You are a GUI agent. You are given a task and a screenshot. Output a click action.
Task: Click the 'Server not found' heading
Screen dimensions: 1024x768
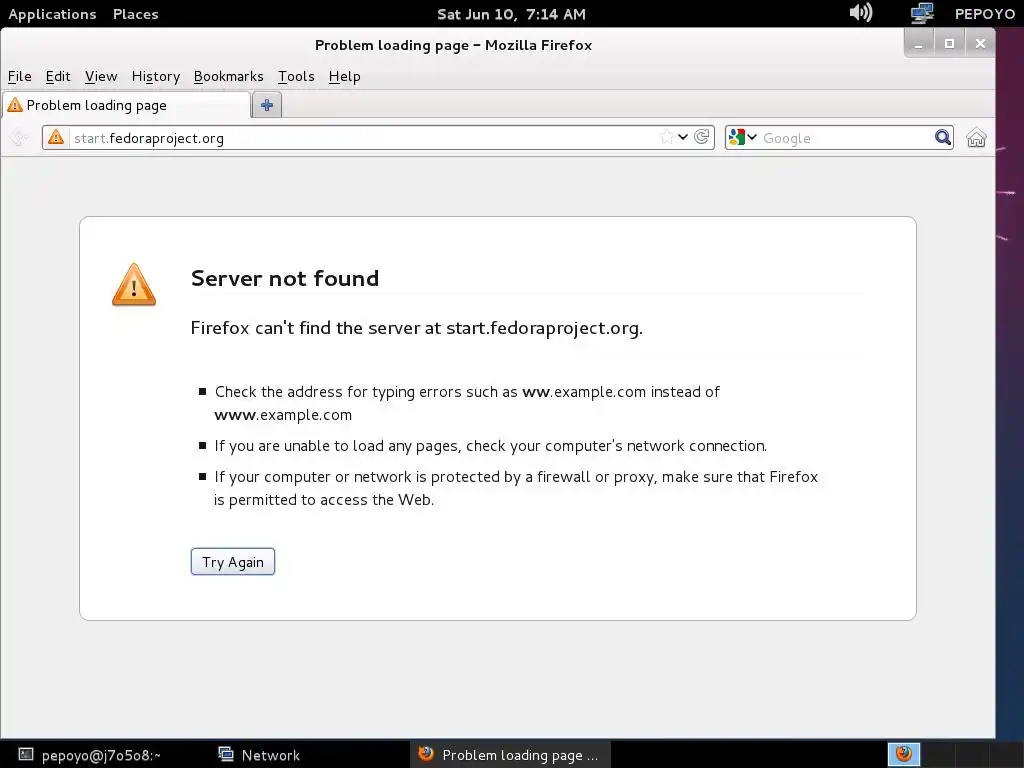[285, 278]
